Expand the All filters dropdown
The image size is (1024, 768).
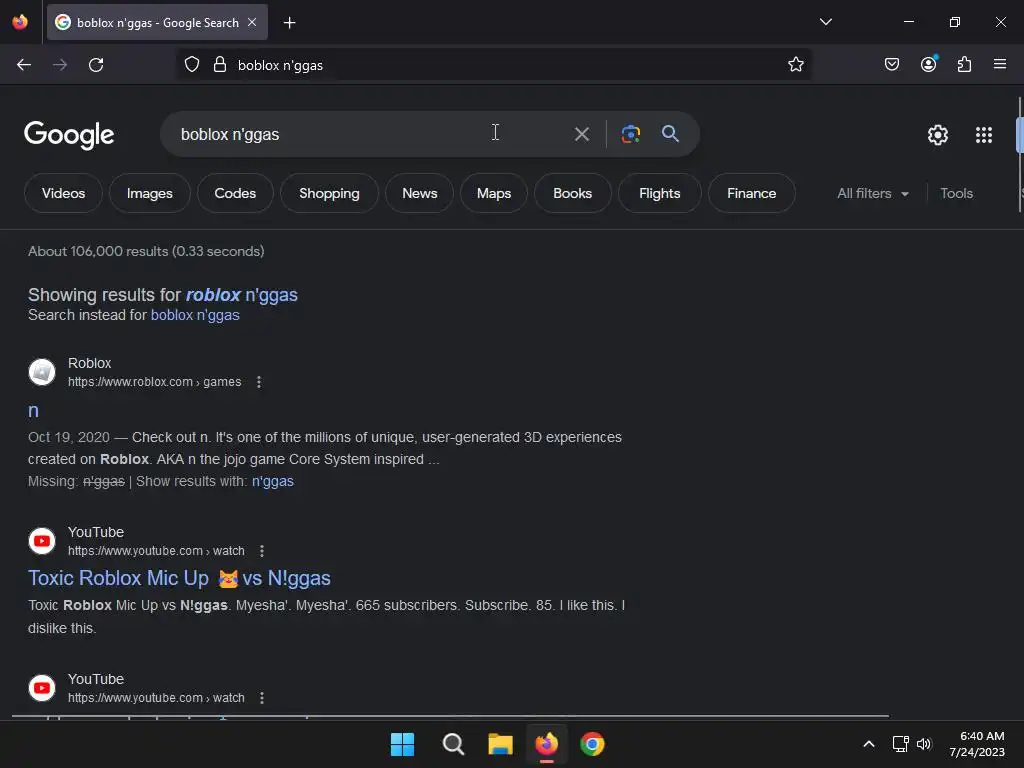(872, 193)
